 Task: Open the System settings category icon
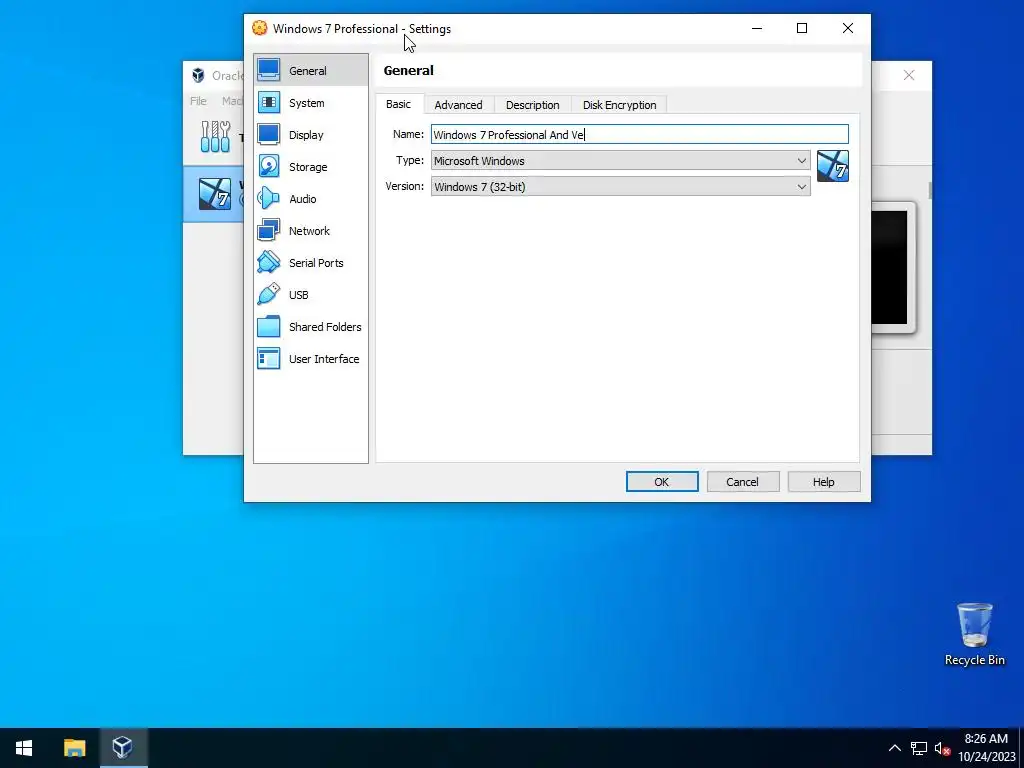[268, 102]
